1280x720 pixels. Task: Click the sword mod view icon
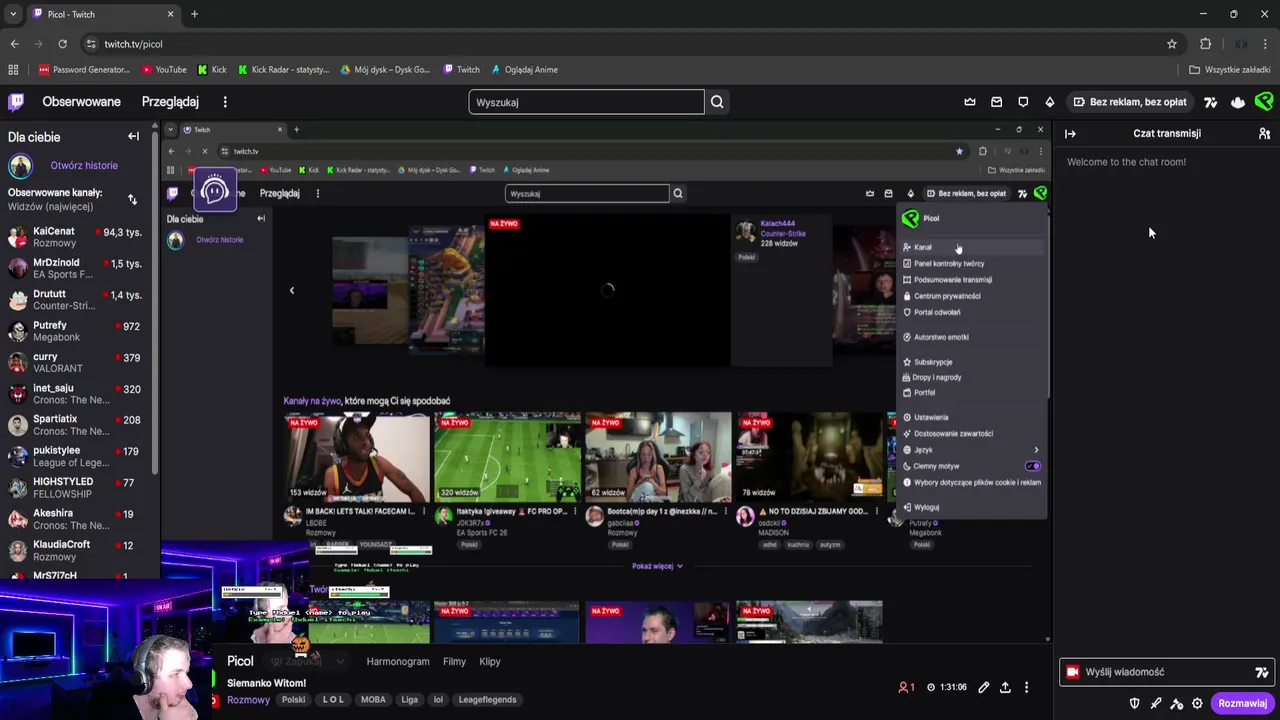click(1156, 703)
